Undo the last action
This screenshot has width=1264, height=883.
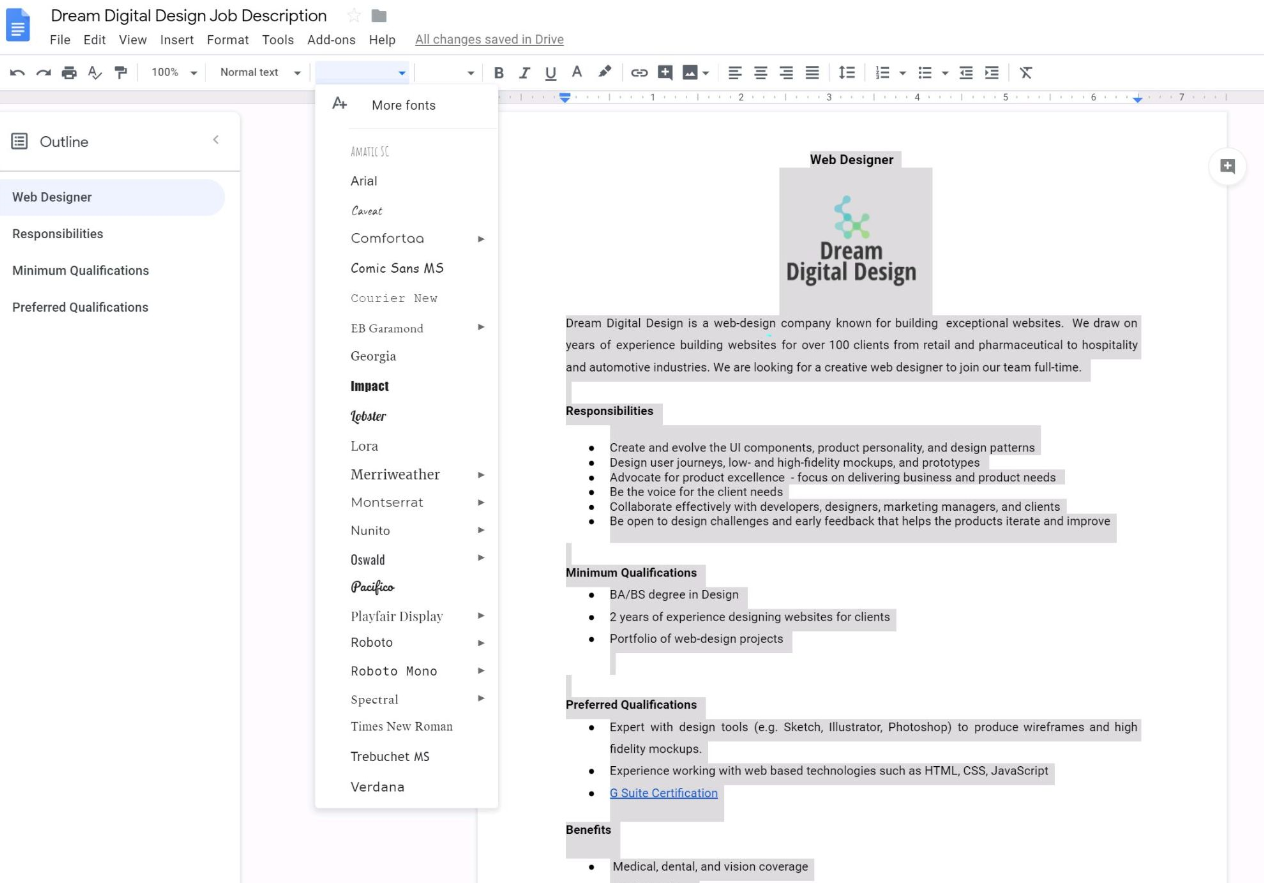coord(17,72)
